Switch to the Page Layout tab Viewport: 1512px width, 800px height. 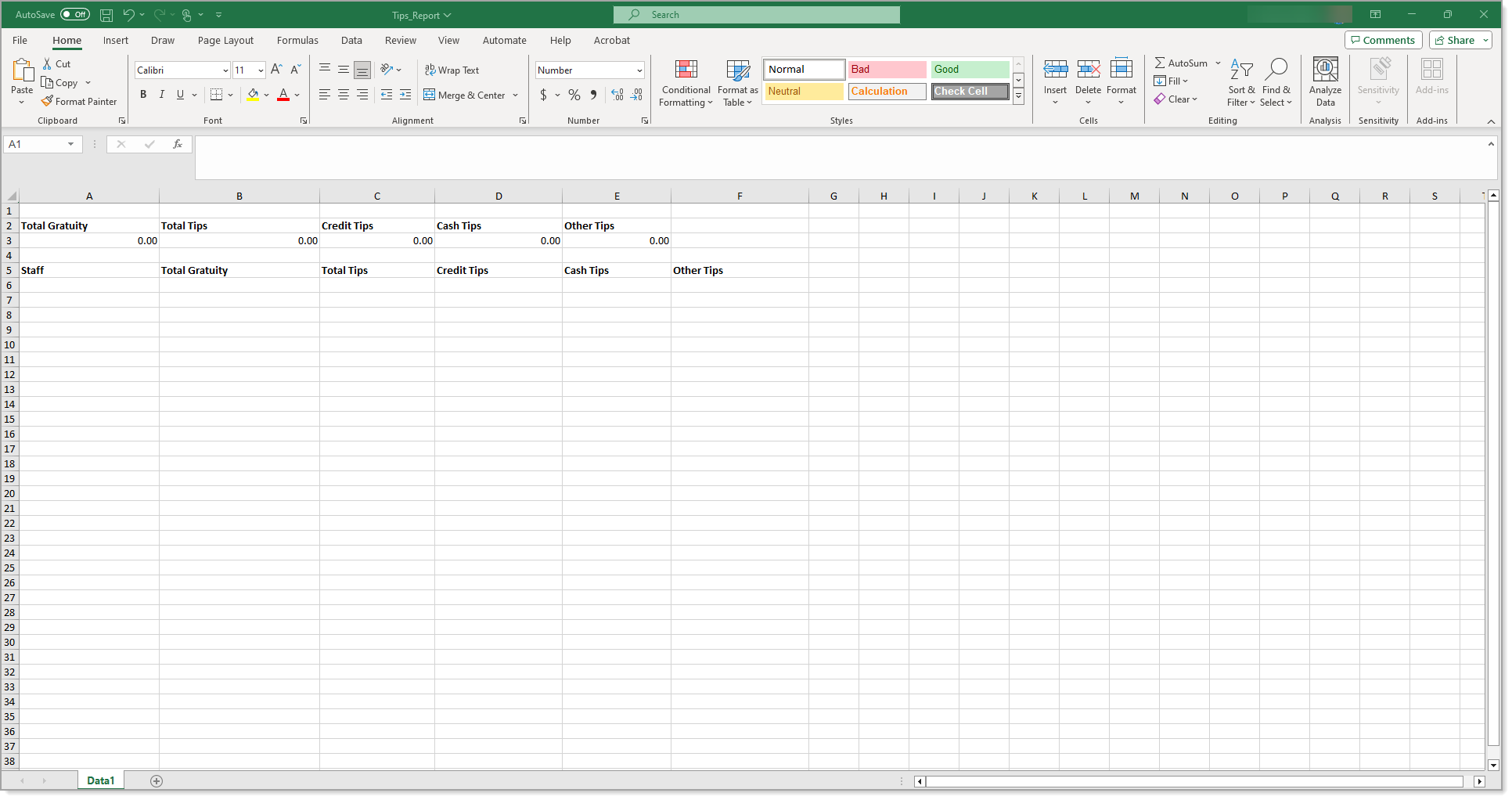(x=225, y=41)
